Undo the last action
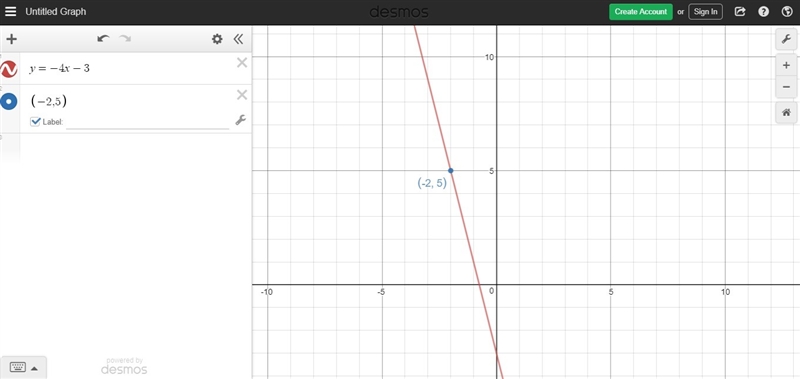The width and height of the screenshot is (800, 379). pos(104,39)
